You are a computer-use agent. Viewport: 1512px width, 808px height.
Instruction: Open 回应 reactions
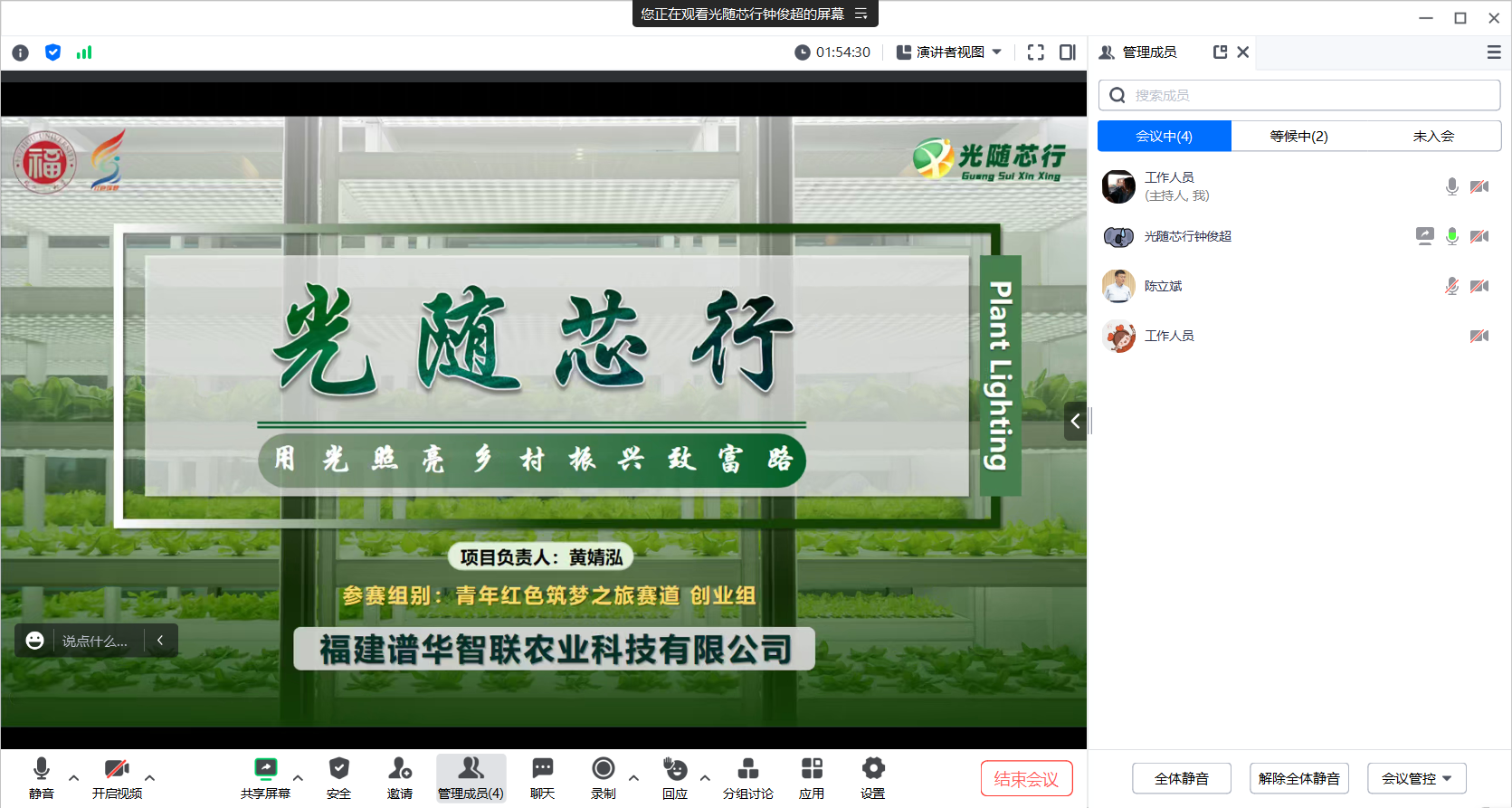pyautogui.click(x=675, y=778)
